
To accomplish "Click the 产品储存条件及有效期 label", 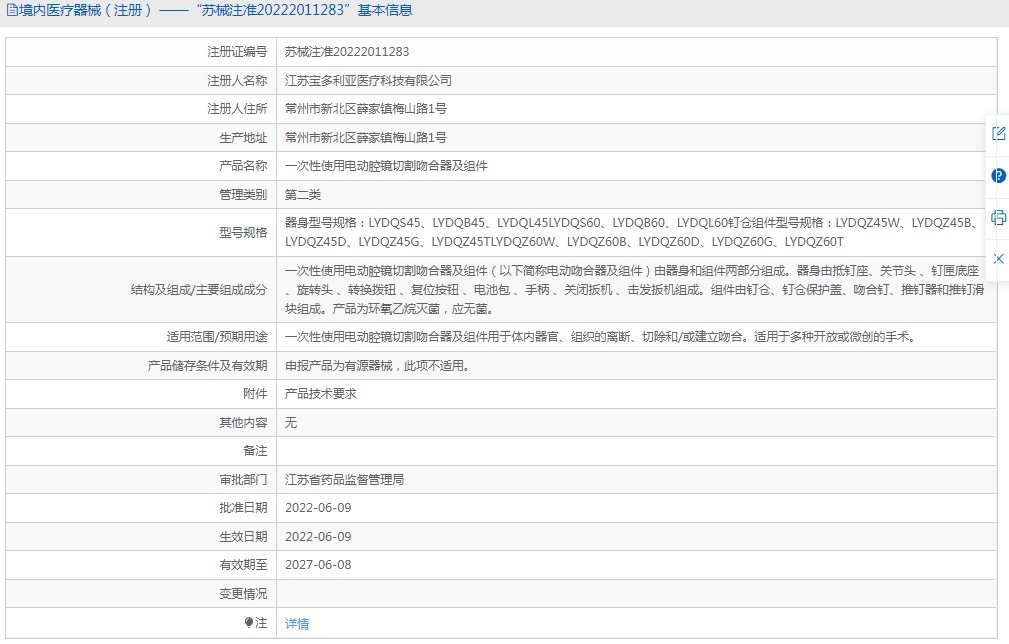I will (207, 365).
